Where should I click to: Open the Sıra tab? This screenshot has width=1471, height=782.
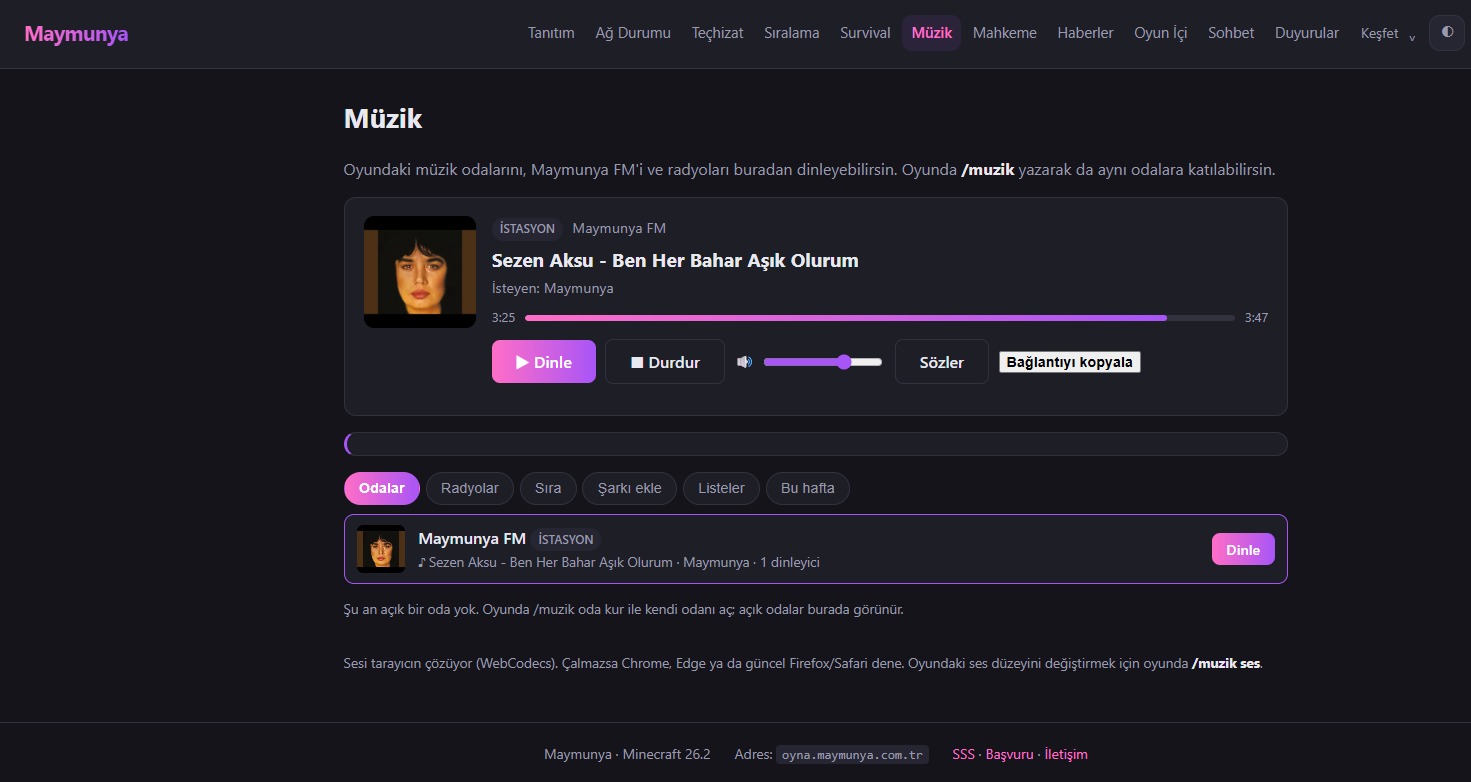[x=548, y=488]
